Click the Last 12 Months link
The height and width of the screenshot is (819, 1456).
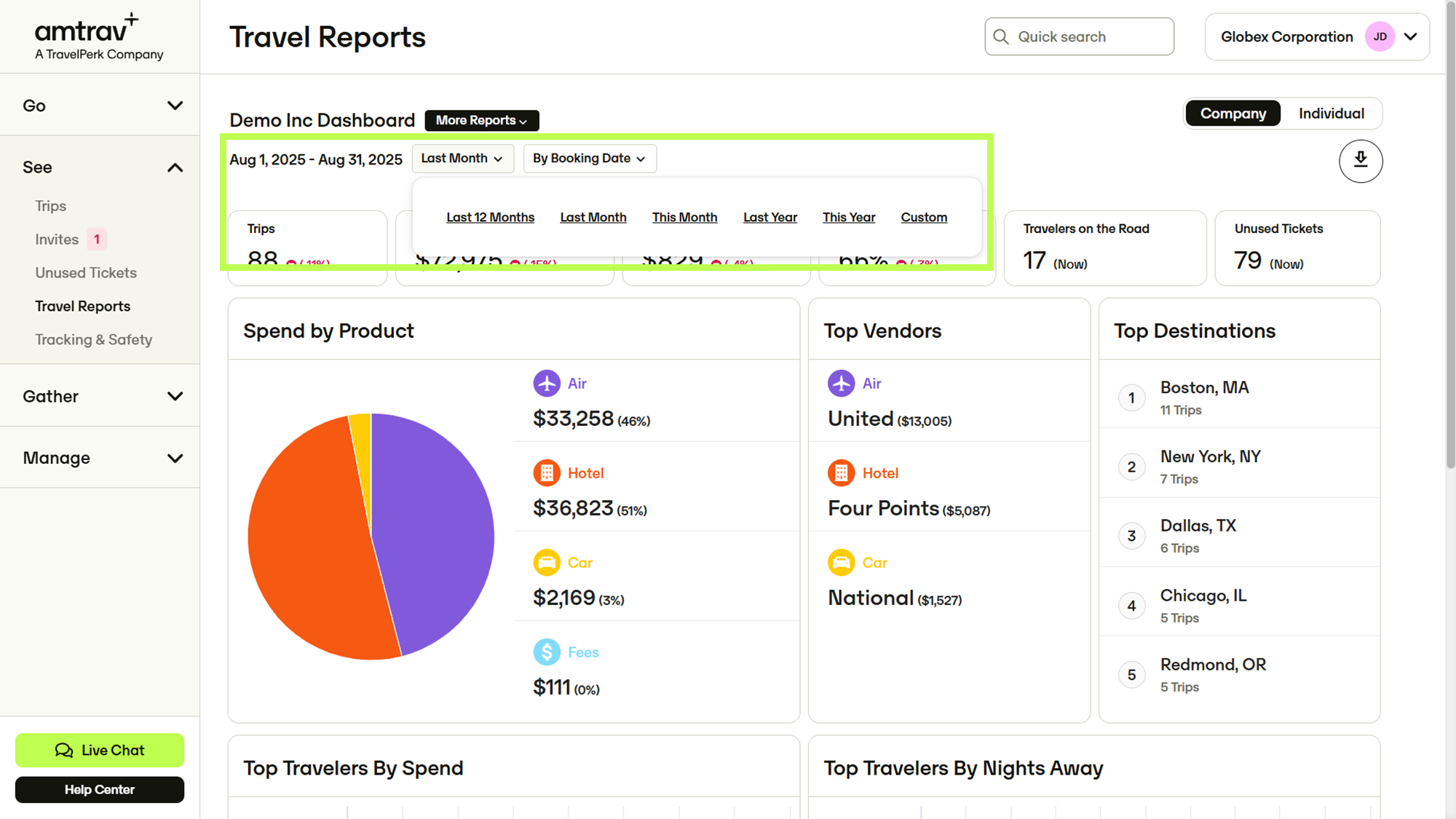pos(490,217)
